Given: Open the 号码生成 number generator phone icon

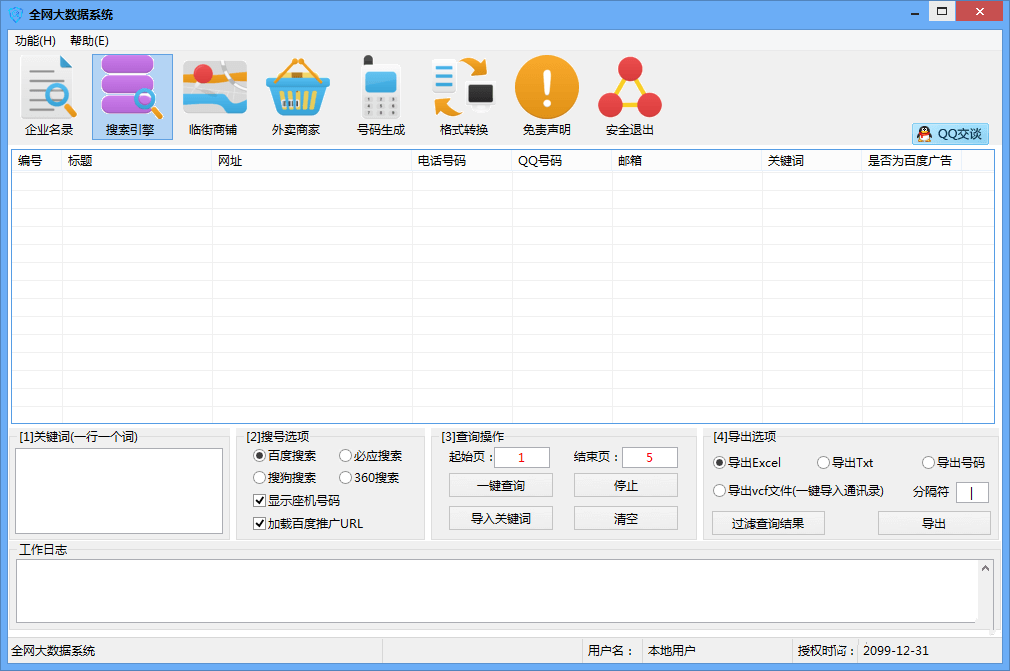Looking at the screenshot, I should coord(381,97).
